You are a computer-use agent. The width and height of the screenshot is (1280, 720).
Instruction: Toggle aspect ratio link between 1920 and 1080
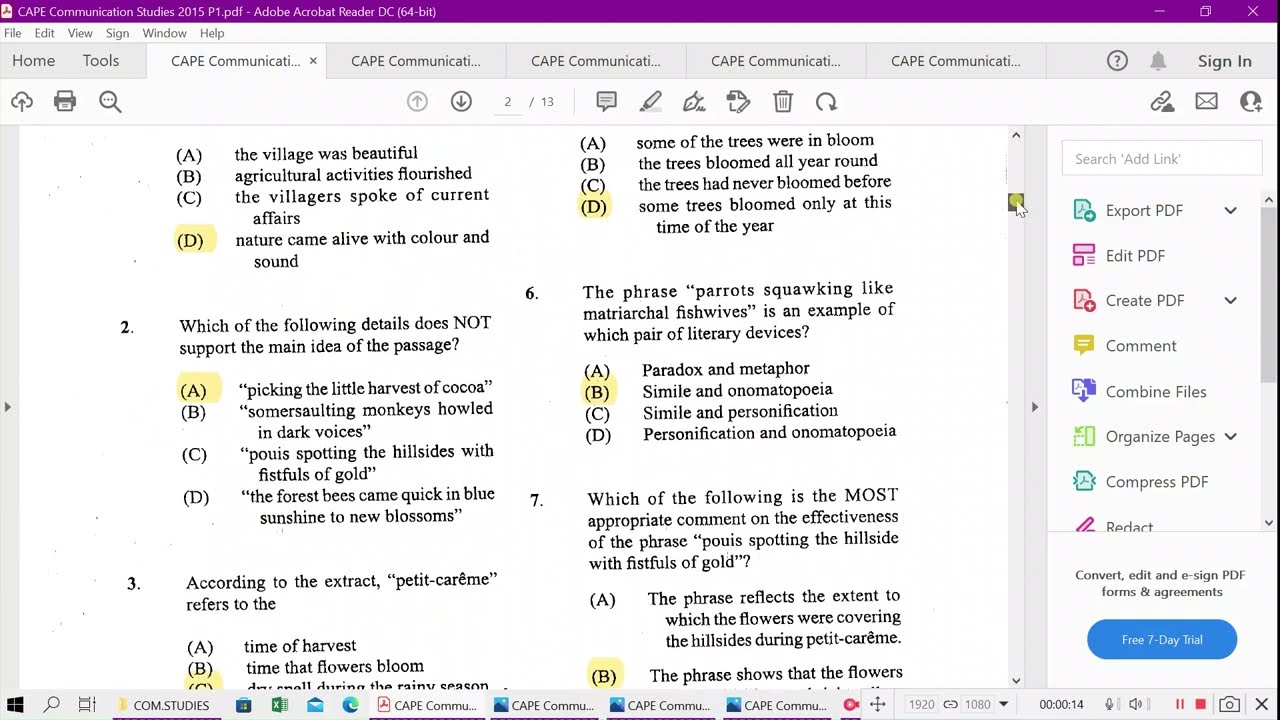tap(950, 705)
